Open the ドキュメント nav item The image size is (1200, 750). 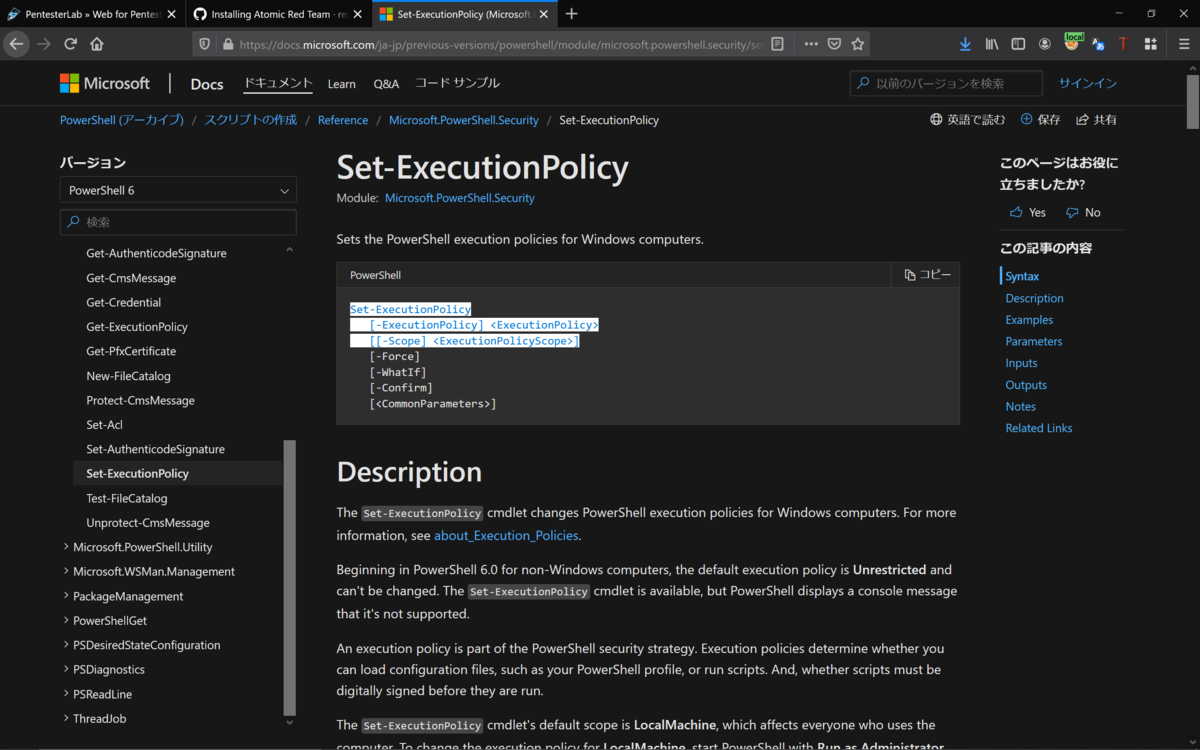pos(278,84)
